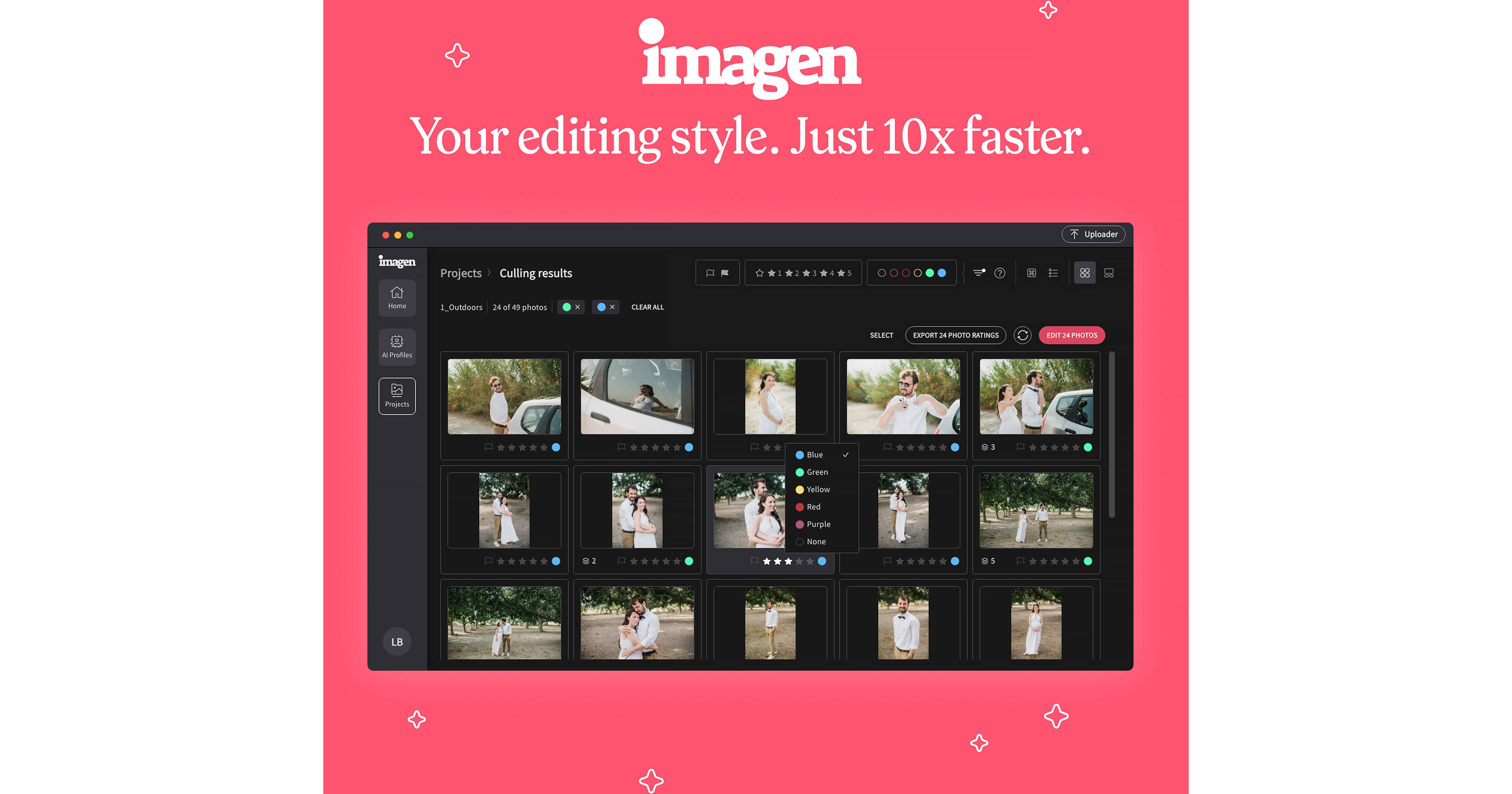Remove the blue filter chip
The width and height of the screenshot is (1512, 794).
coord(612,307)
